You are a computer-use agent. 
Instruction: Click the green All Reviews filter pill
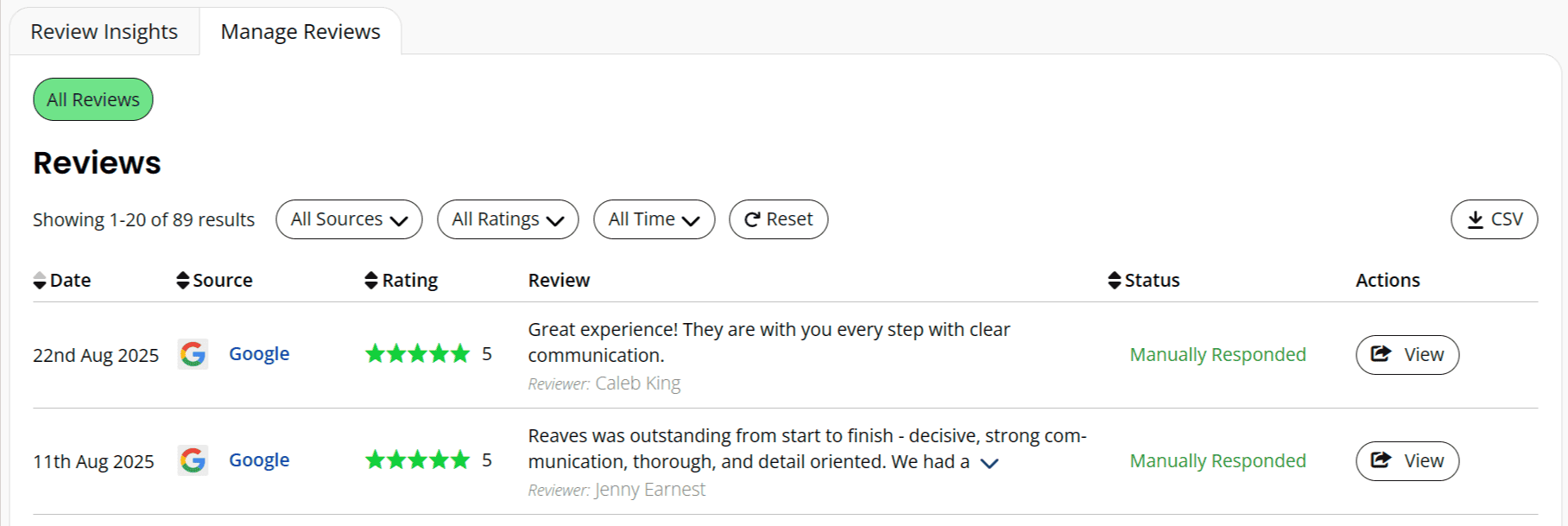[x=92, y=98]
